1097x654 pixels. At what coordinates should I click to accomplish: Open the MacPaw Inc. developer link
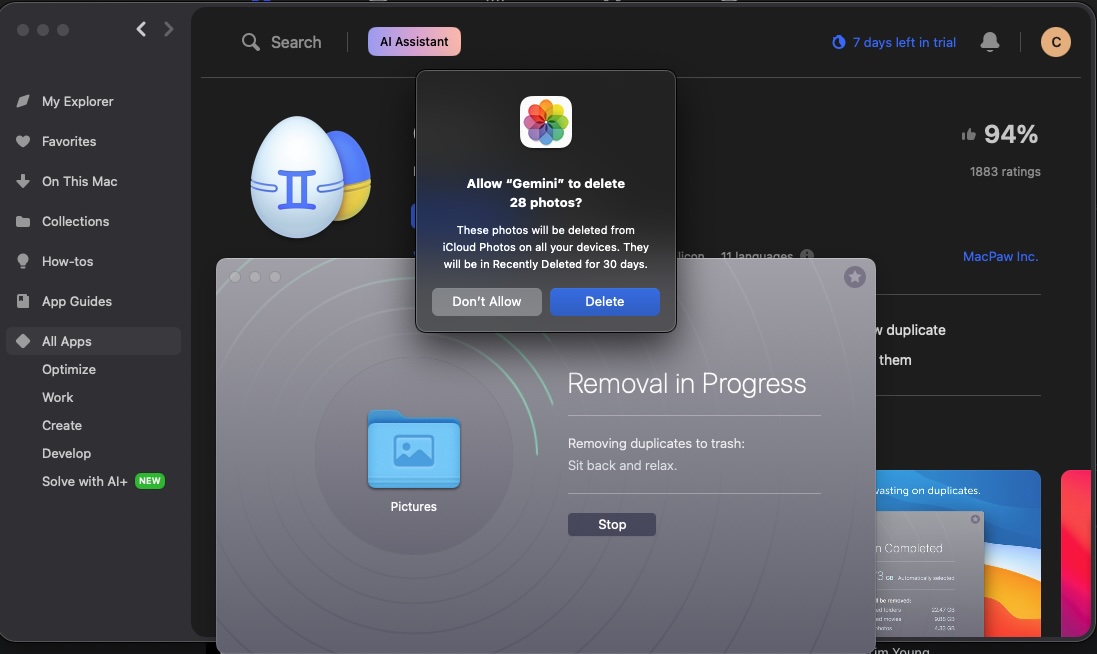click(1000, 257)
